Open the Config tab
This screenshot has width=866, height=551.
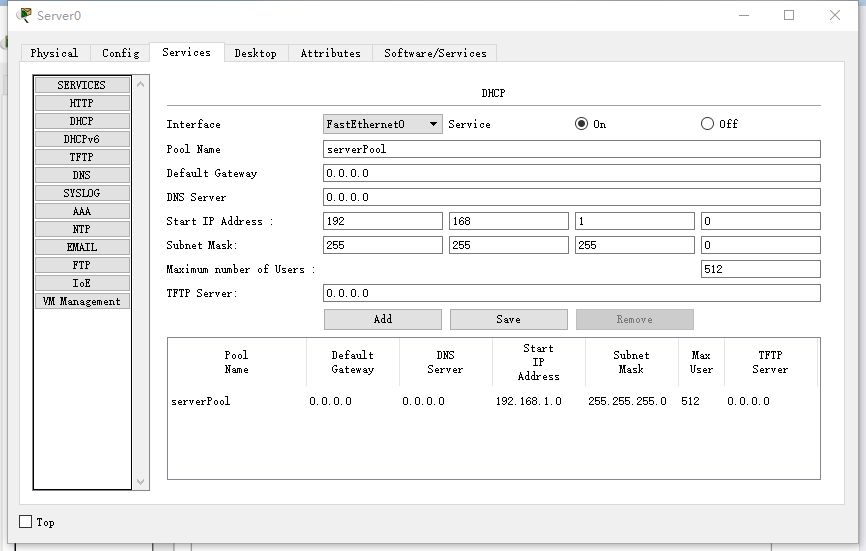point(120,53)
